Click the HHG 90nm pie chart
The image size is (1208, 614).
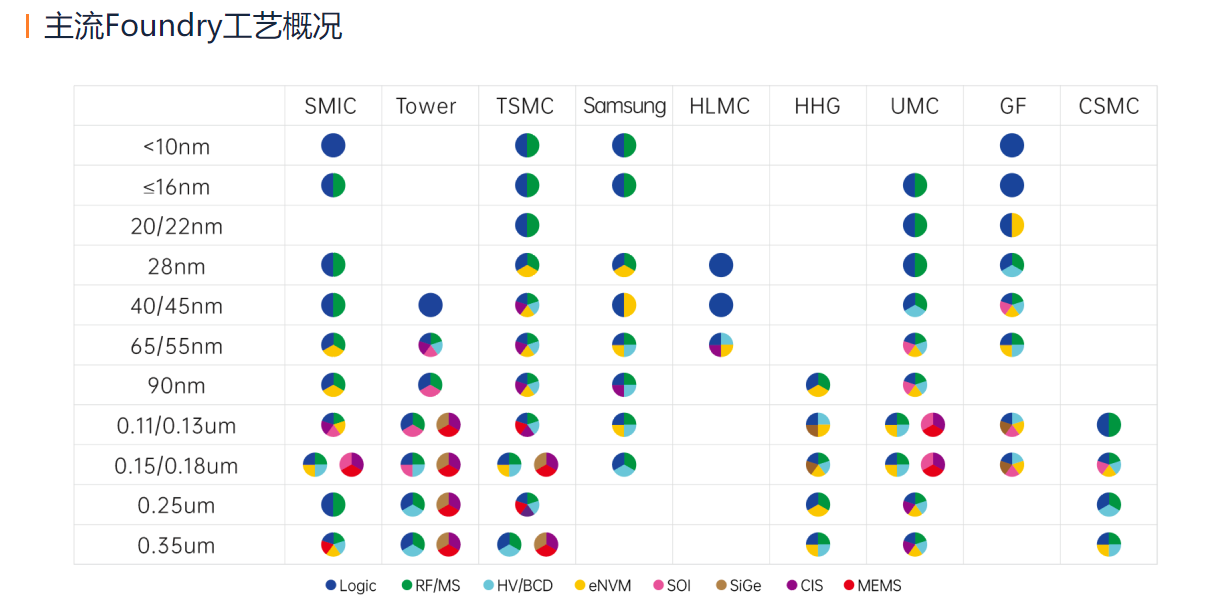[x=817, y=385]
